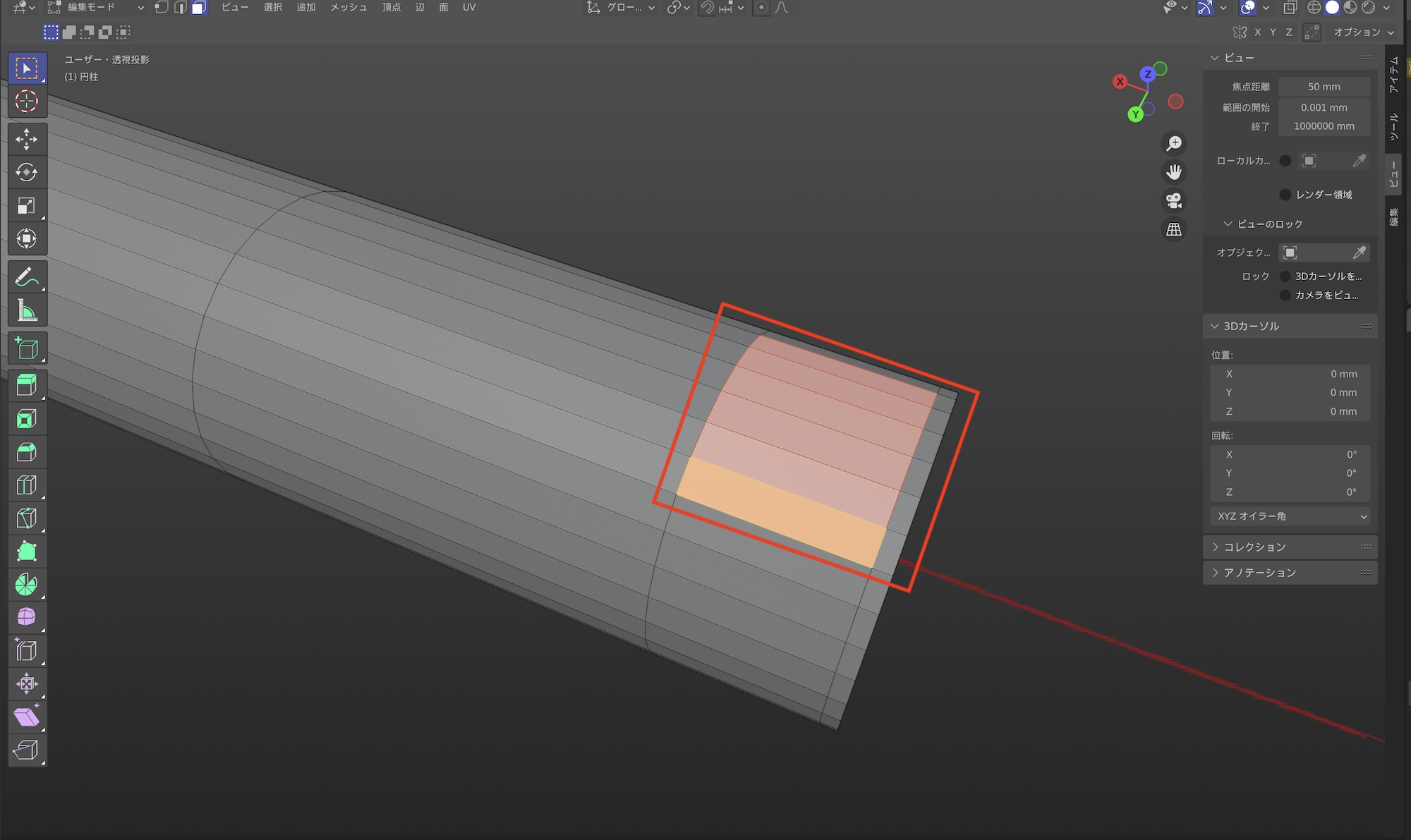Viewport: 1411px width, 840px height.
Task: Click the 焦点距離 50 mm field
Action: point(1324,87)
